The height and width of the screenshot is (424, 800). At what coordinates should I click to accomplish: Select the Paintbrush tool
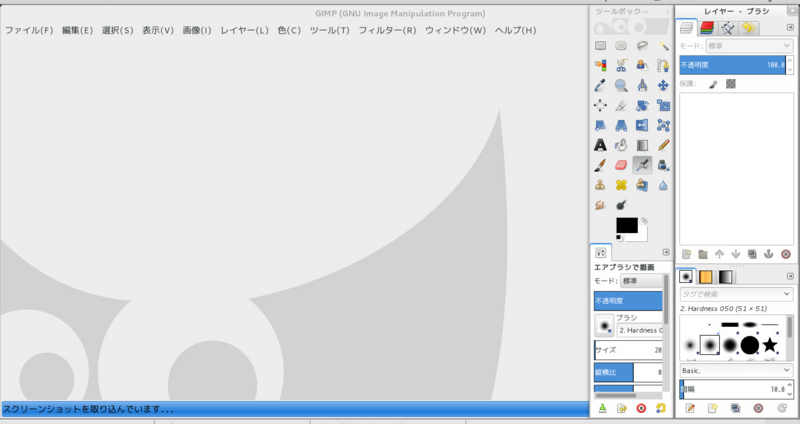click(x=601, y=165)
